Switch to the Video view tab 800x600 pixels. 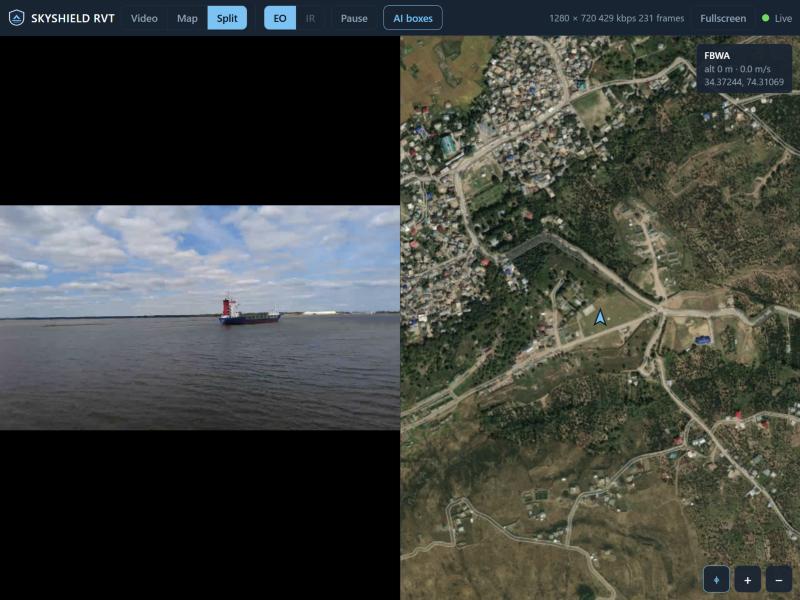pos(144,18)
